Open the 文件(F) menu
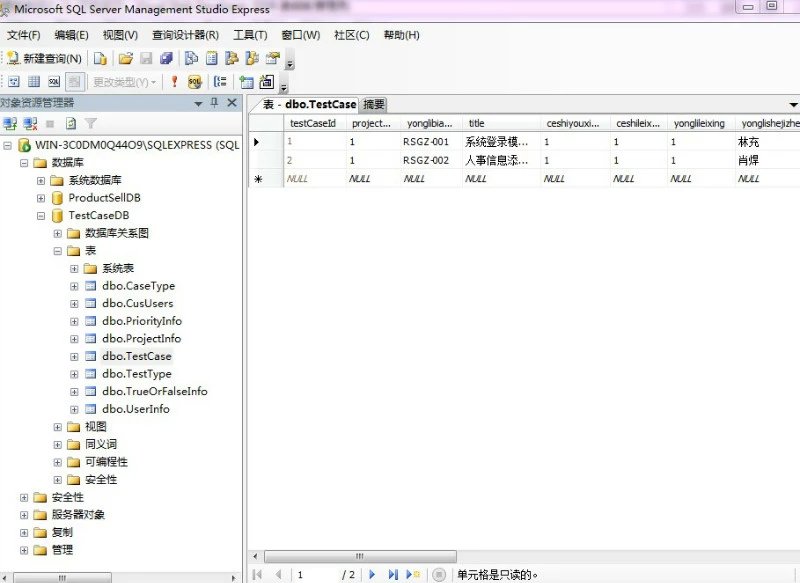Image resolution: width=800 pixels, height=583 pixels. point(23,35)
